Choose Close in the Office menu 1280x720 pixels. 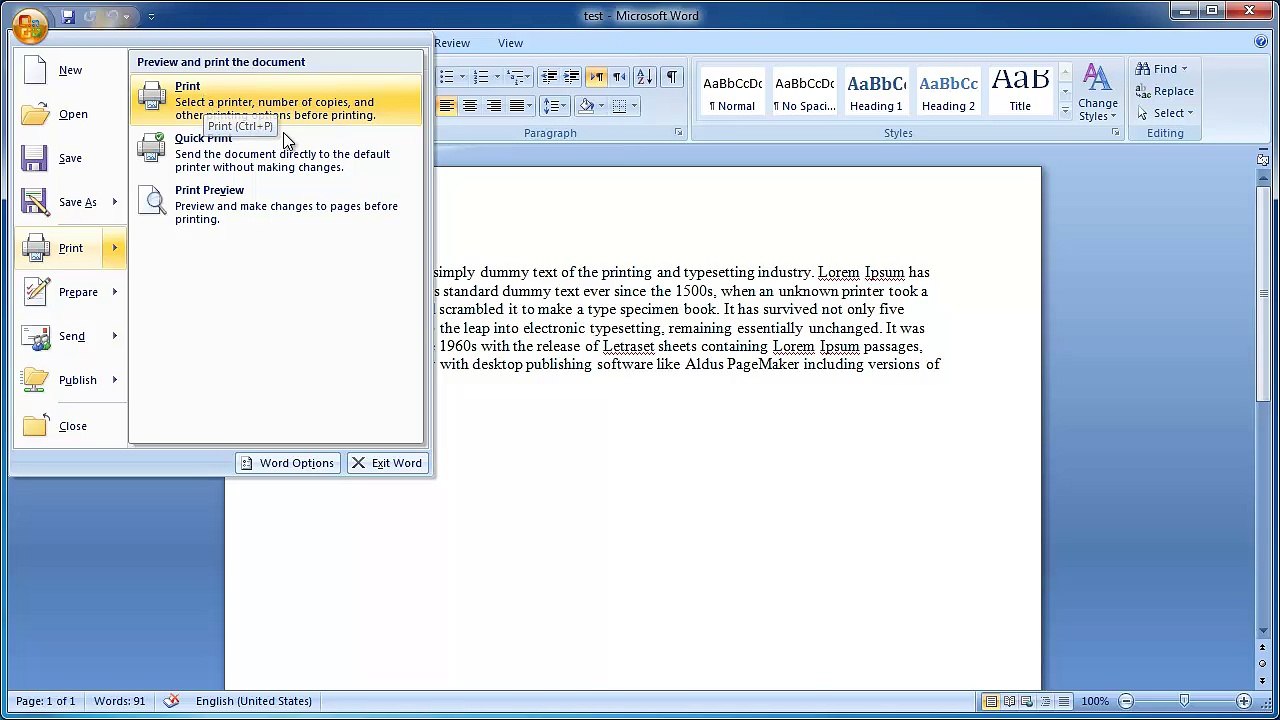[x=70, y=426]
